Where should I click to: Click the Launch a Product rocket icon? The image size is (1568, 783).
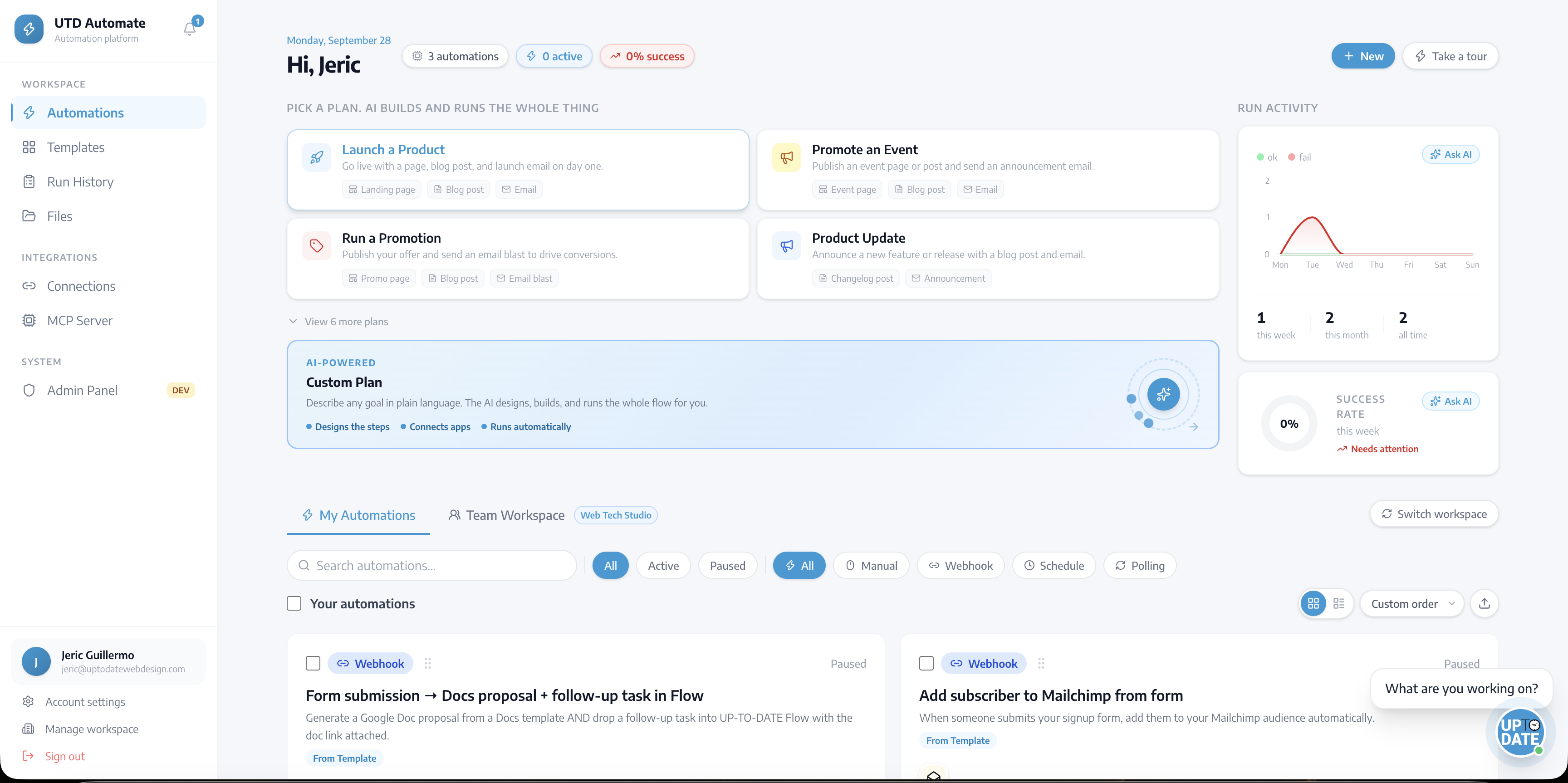tap(317, 157)
